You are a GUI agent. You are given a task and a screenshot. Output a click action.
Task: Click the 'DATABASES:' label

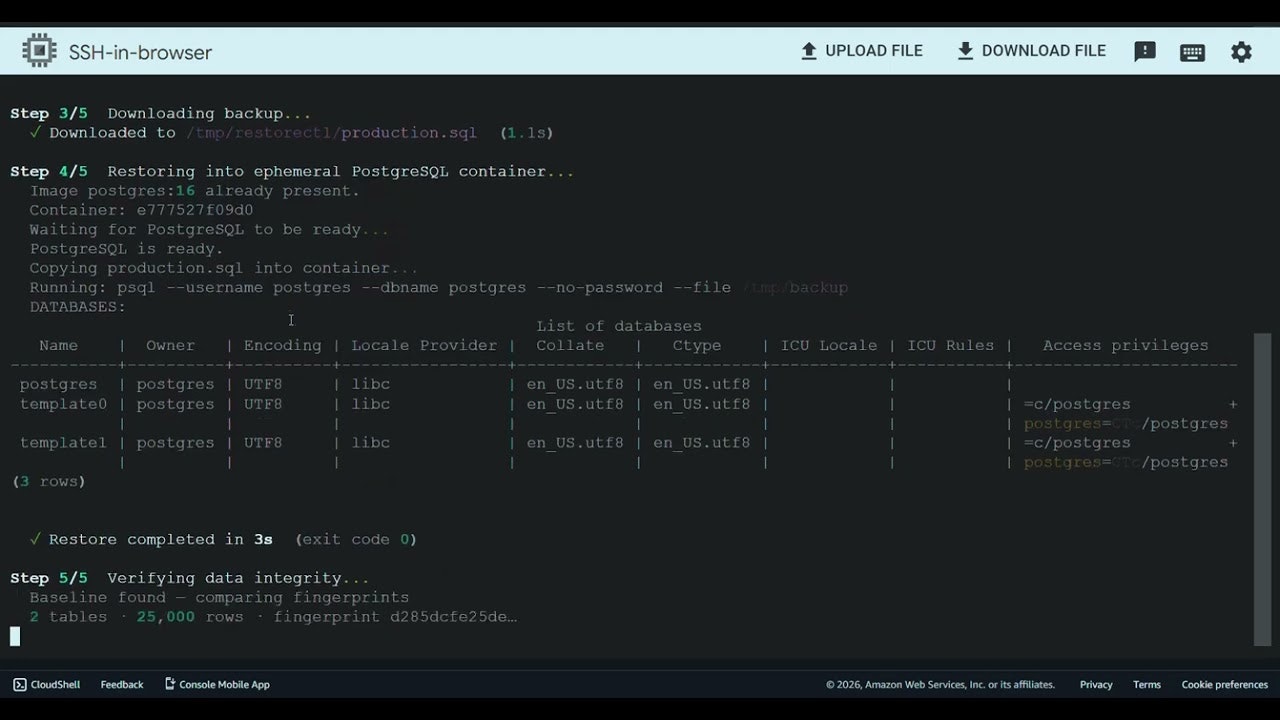(78, 307)
